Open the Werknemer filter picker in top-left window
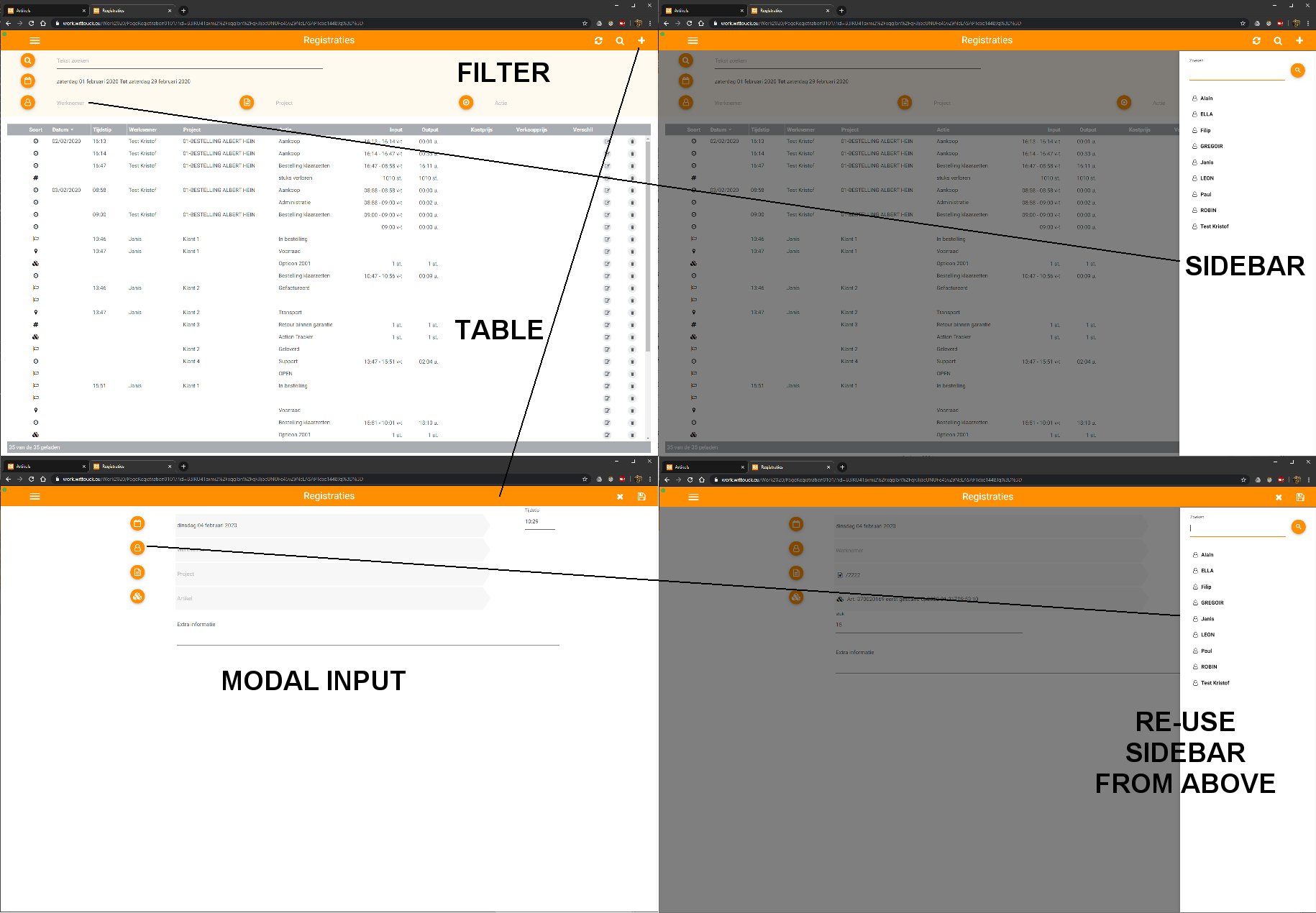Screen dimensions: 1316x913 pos(70,104)
